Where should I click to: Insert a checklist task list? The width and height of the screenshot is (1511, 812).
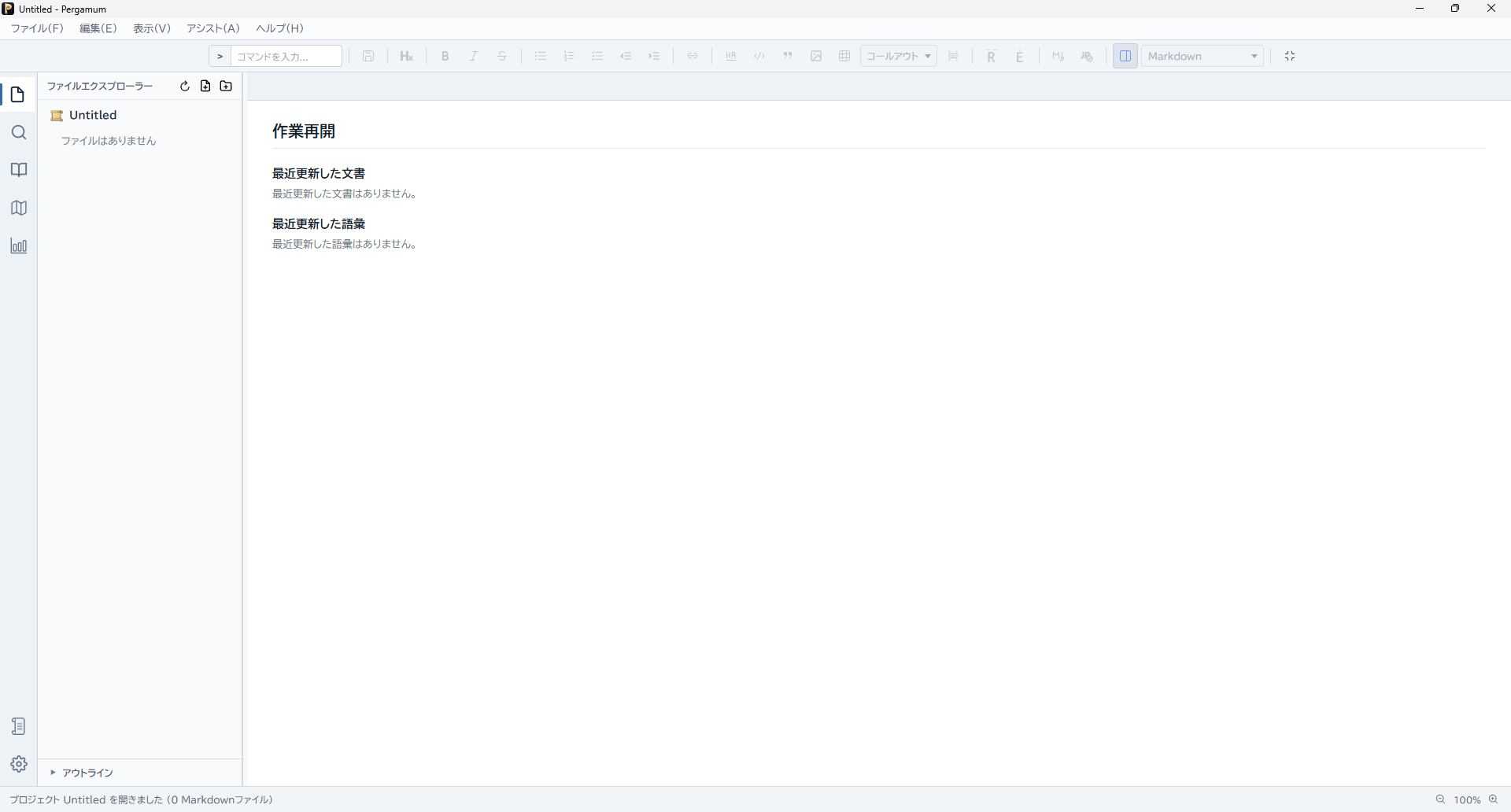point(597,56)
